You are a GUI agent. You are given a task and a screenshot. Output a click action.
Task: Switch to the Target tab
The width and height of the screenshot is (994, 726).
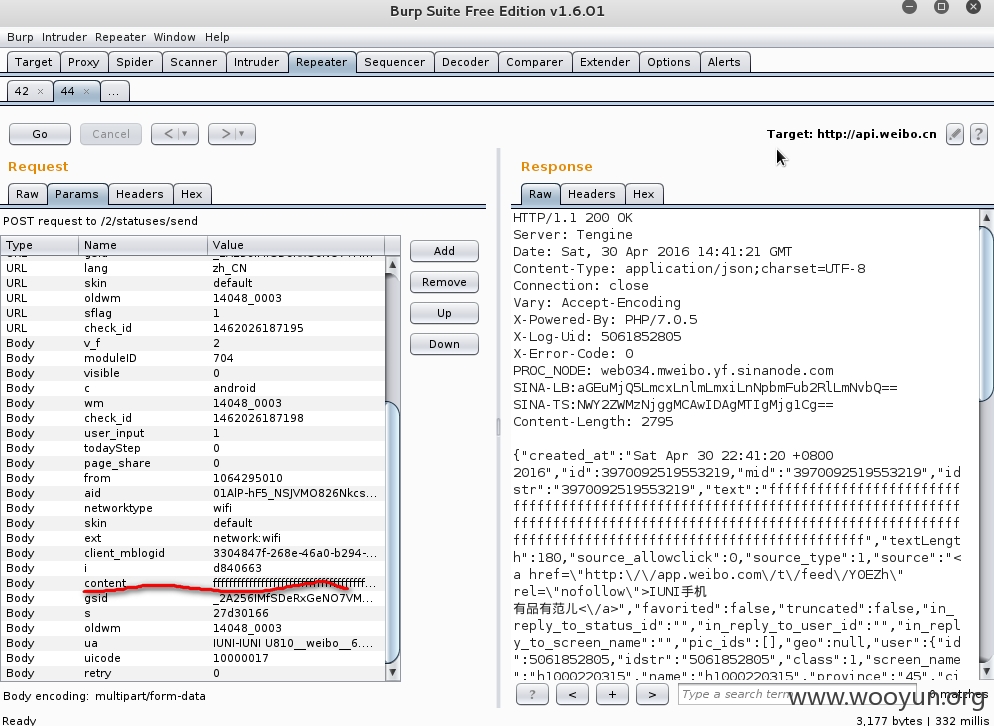34,62
